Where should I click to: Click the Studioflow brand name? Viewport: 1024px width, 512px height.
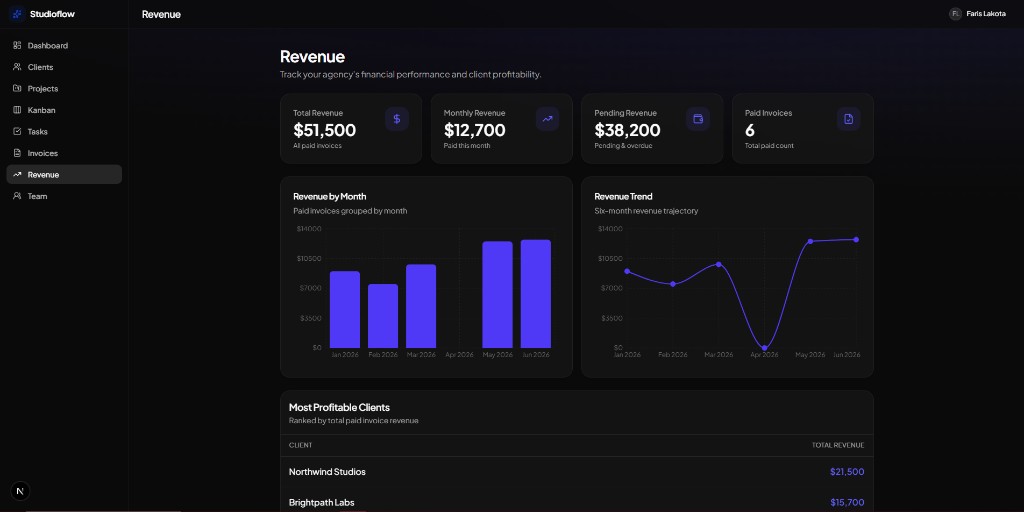(x=52, y=14)
